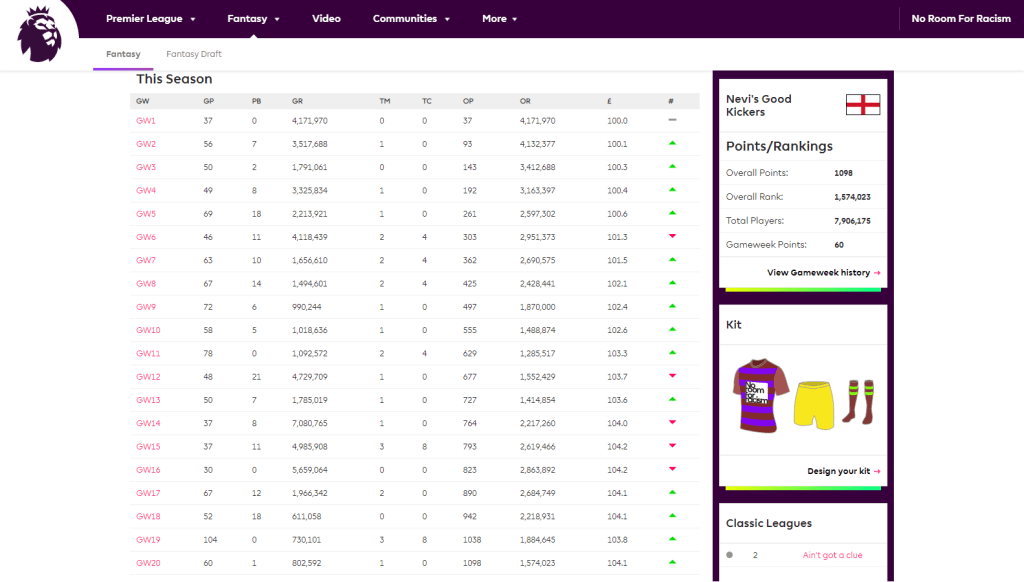Open the Communities dropdown menu
This screenshot has height=582, width=1024.
[411, 19]
